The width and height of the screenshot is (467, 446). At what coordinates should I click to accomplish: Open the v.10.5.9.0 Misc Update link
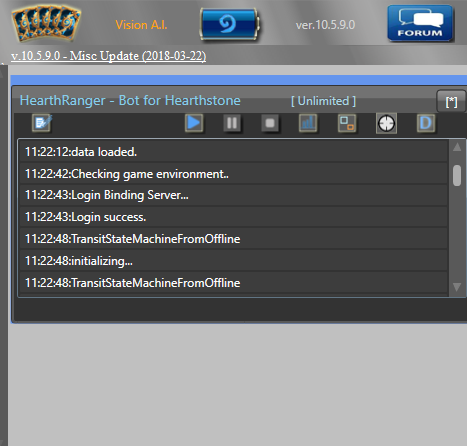click(109, 56)
